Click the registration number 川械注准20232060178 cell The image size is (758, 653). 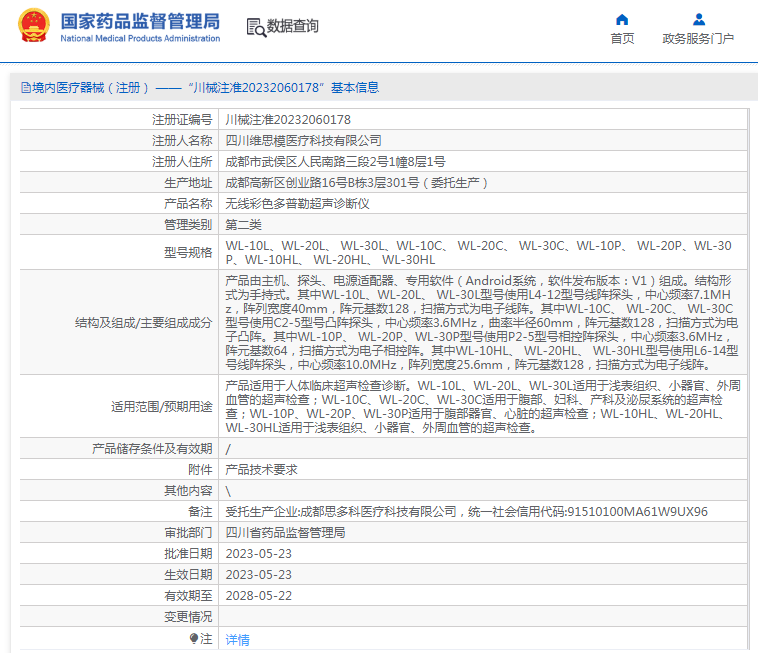click(x=288, y=119)
